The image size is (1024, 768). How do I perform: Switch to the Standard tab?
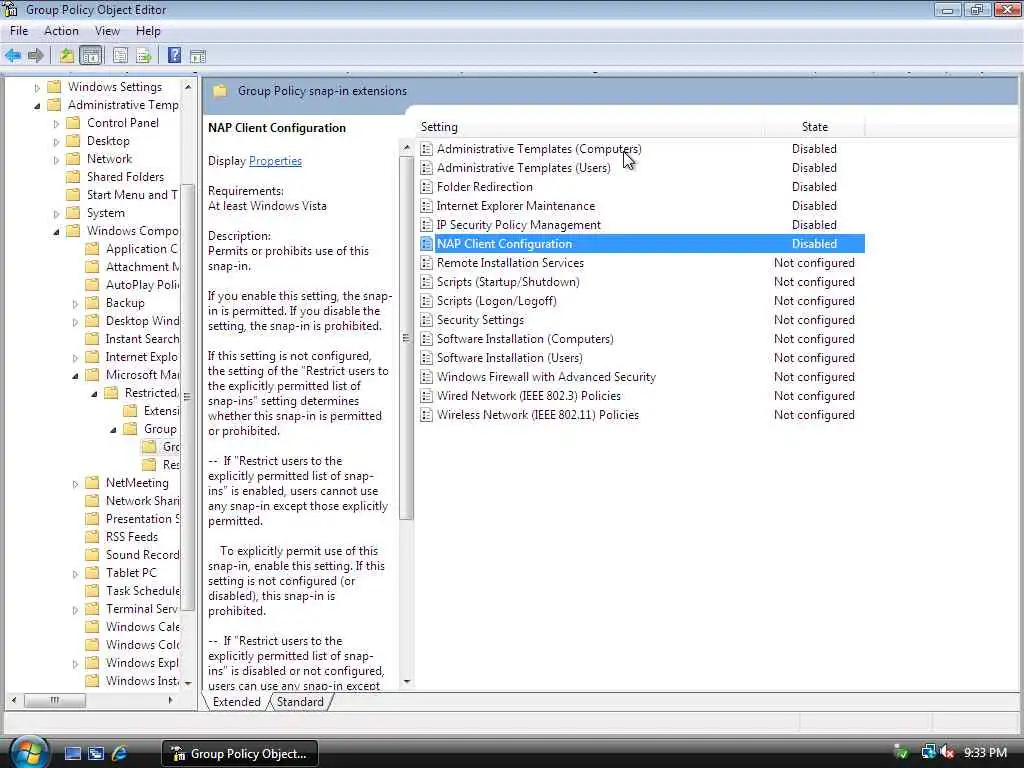[300, 702]
